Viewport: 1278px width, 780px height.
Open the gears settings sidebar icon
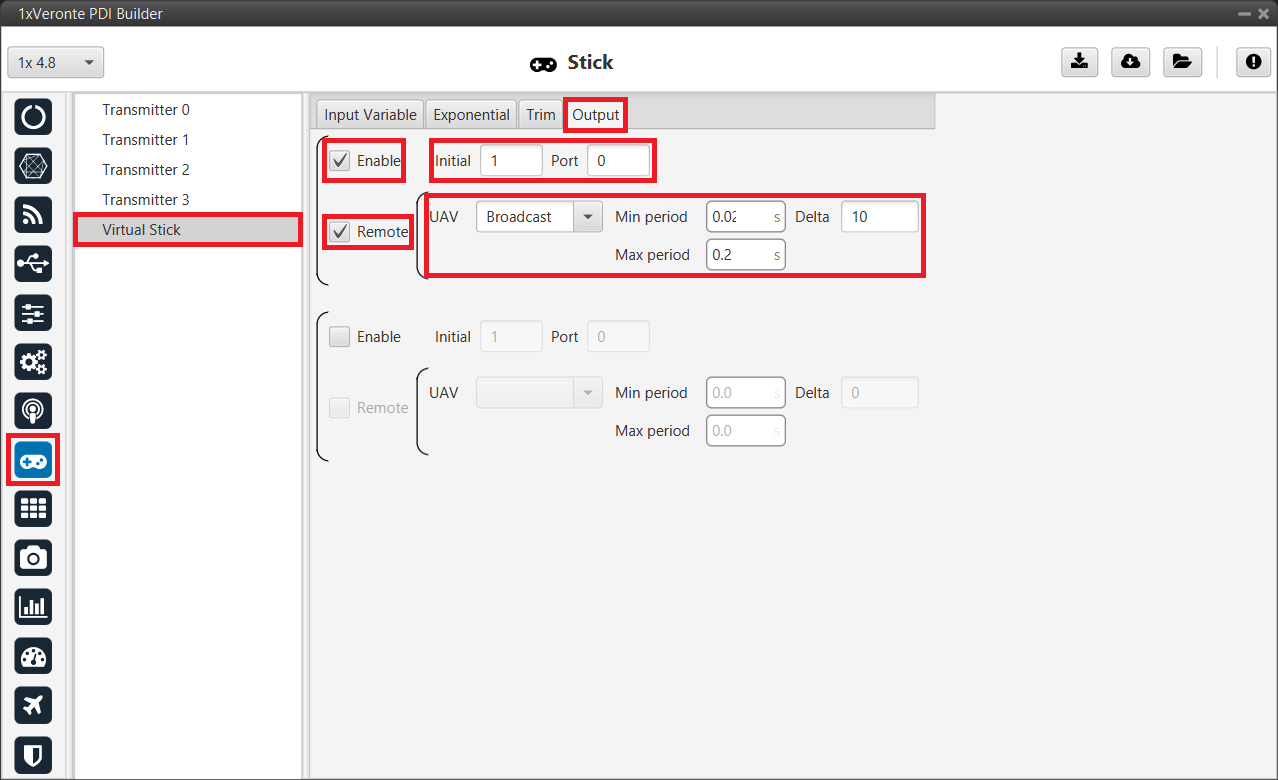tap(33, 362)
